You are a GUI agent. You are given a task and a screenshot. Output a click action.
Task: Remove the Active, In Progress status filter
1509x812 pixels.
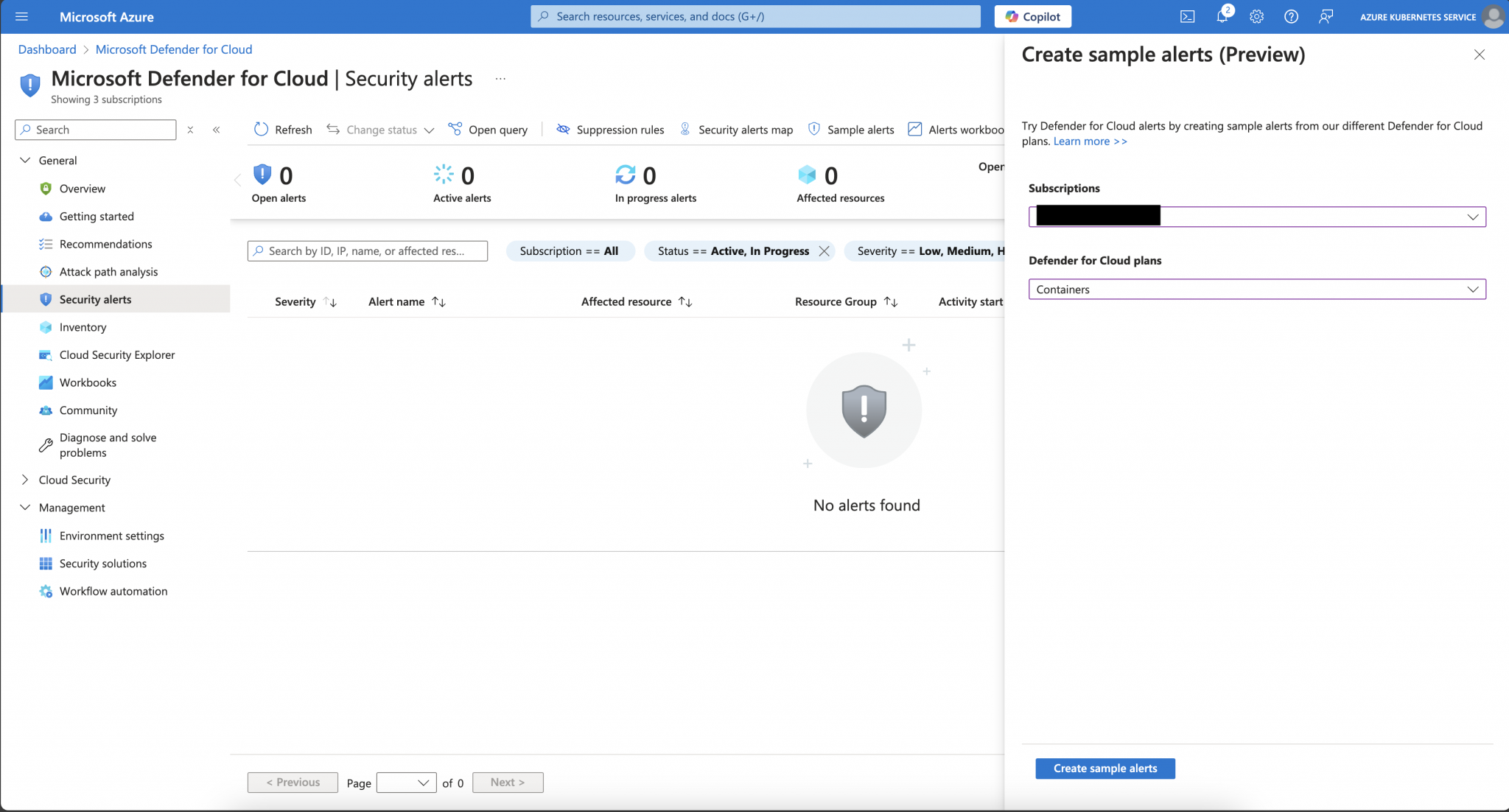[x=824, y=251]
